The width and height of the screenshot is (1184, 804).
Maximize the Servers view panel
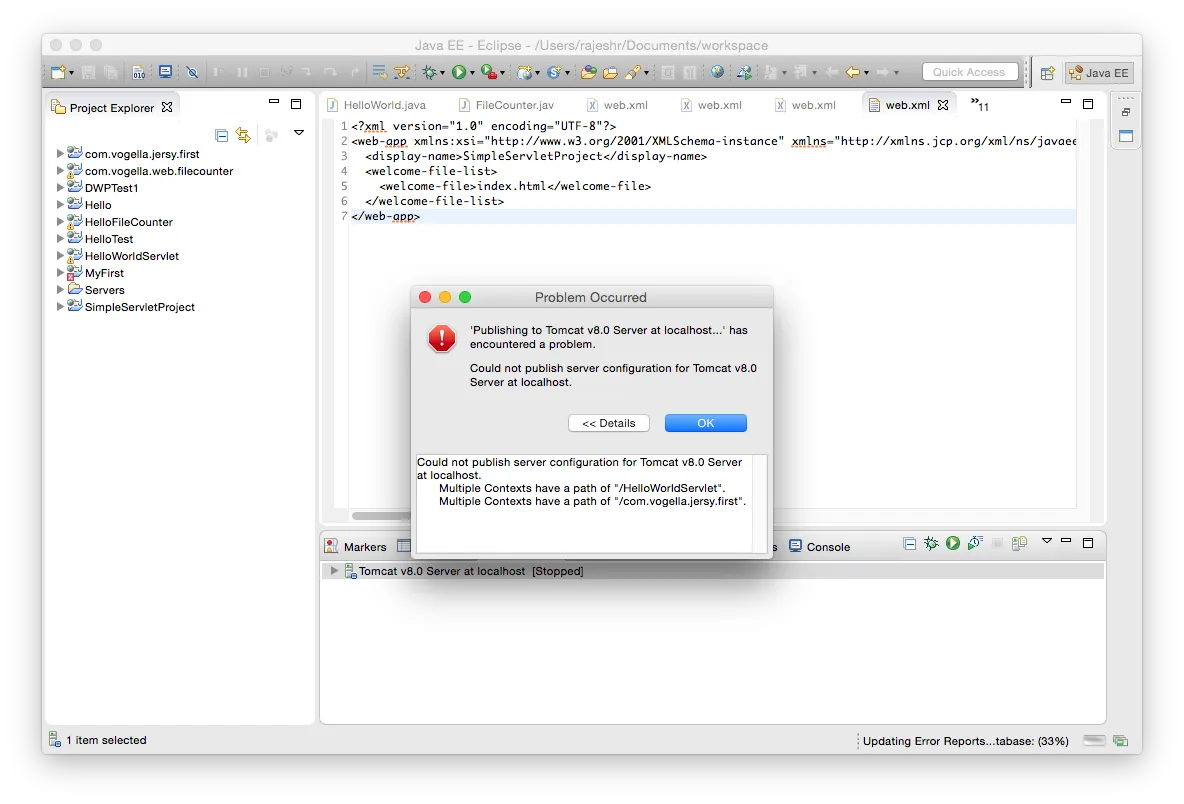pyautogui.click(x=1088, y=543)
